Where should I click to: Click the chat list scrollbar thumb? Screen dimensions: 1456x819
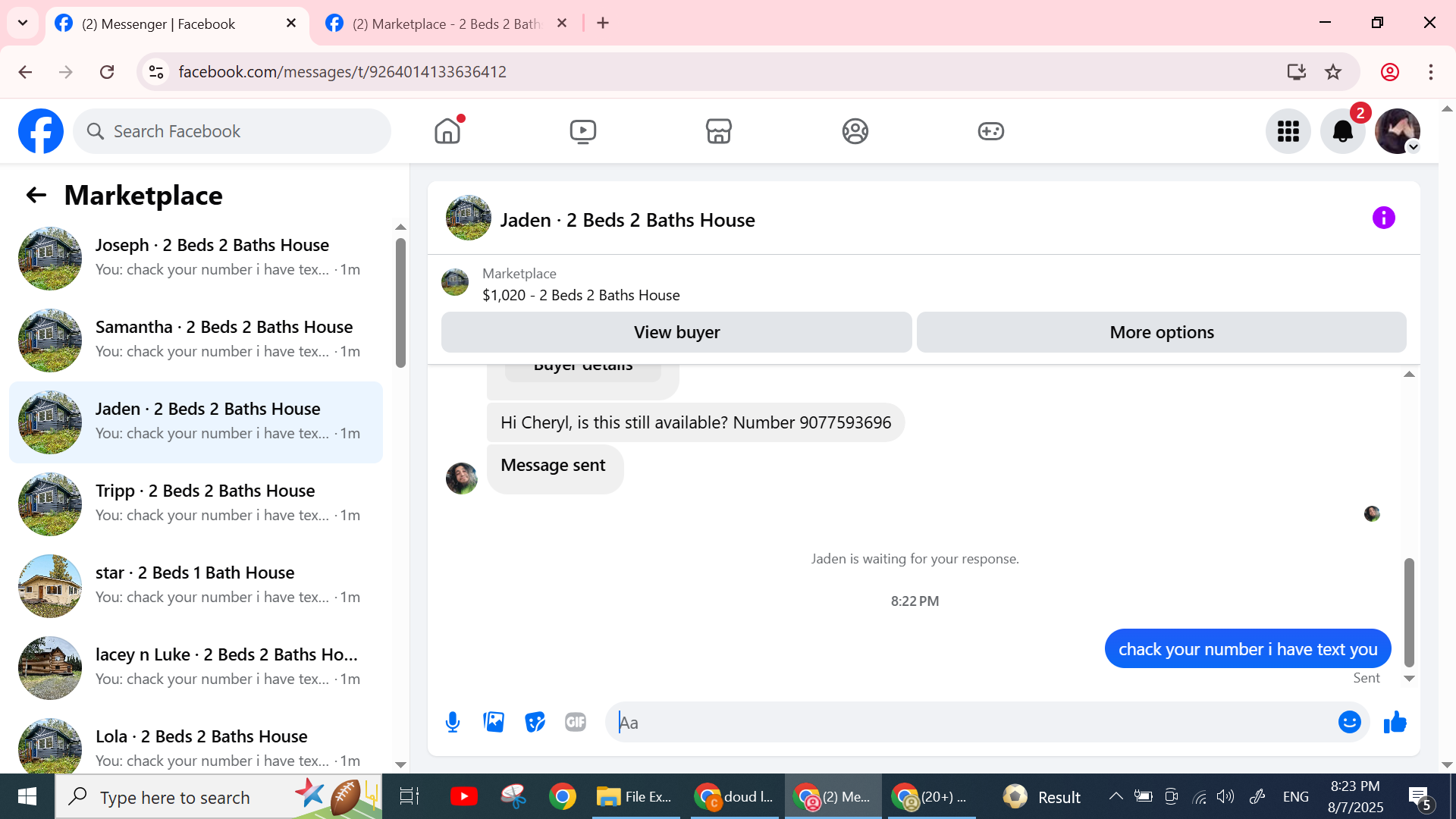[400, 303]
